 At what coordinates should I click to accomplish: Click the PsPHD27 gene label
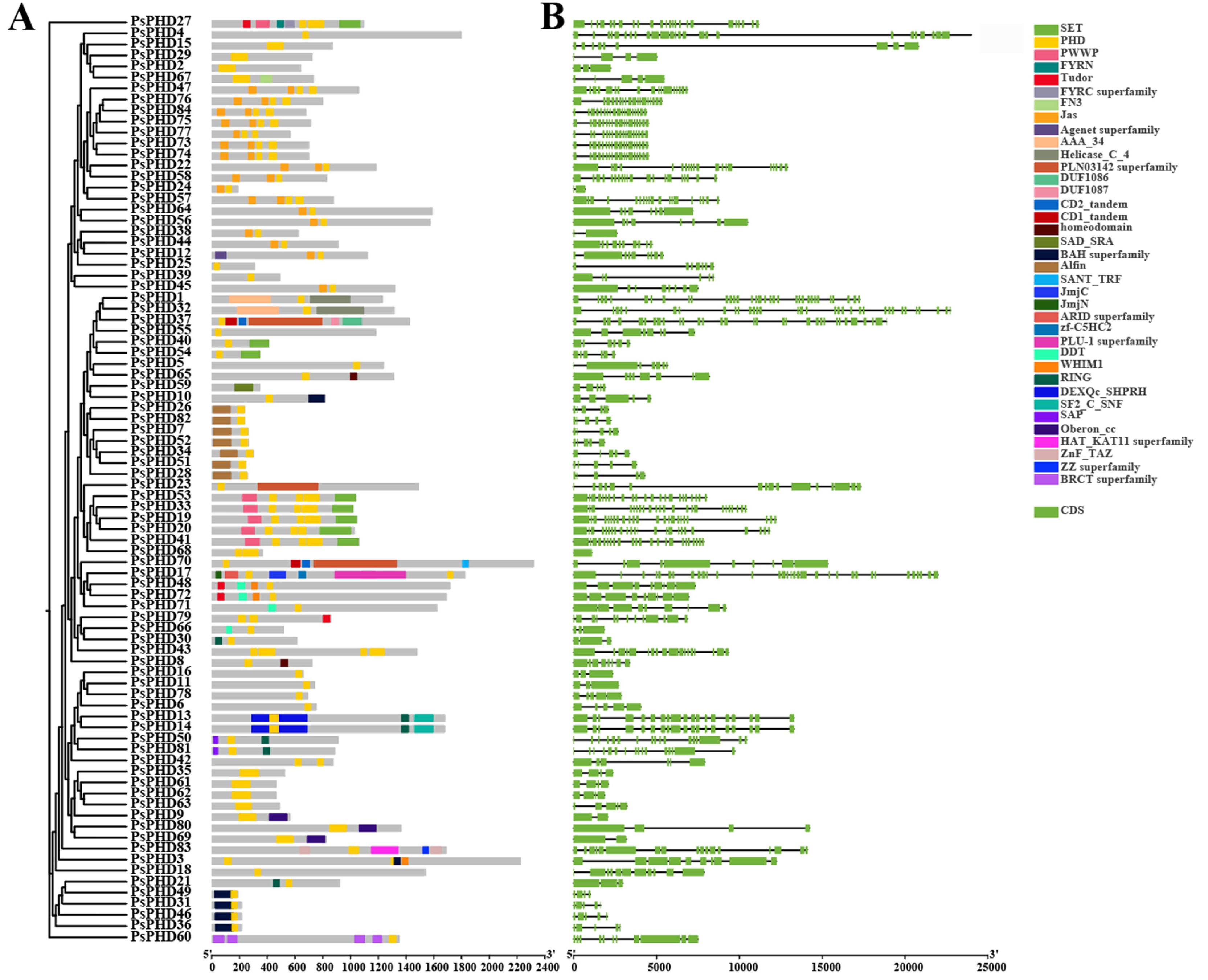click(x=161, y=21)
